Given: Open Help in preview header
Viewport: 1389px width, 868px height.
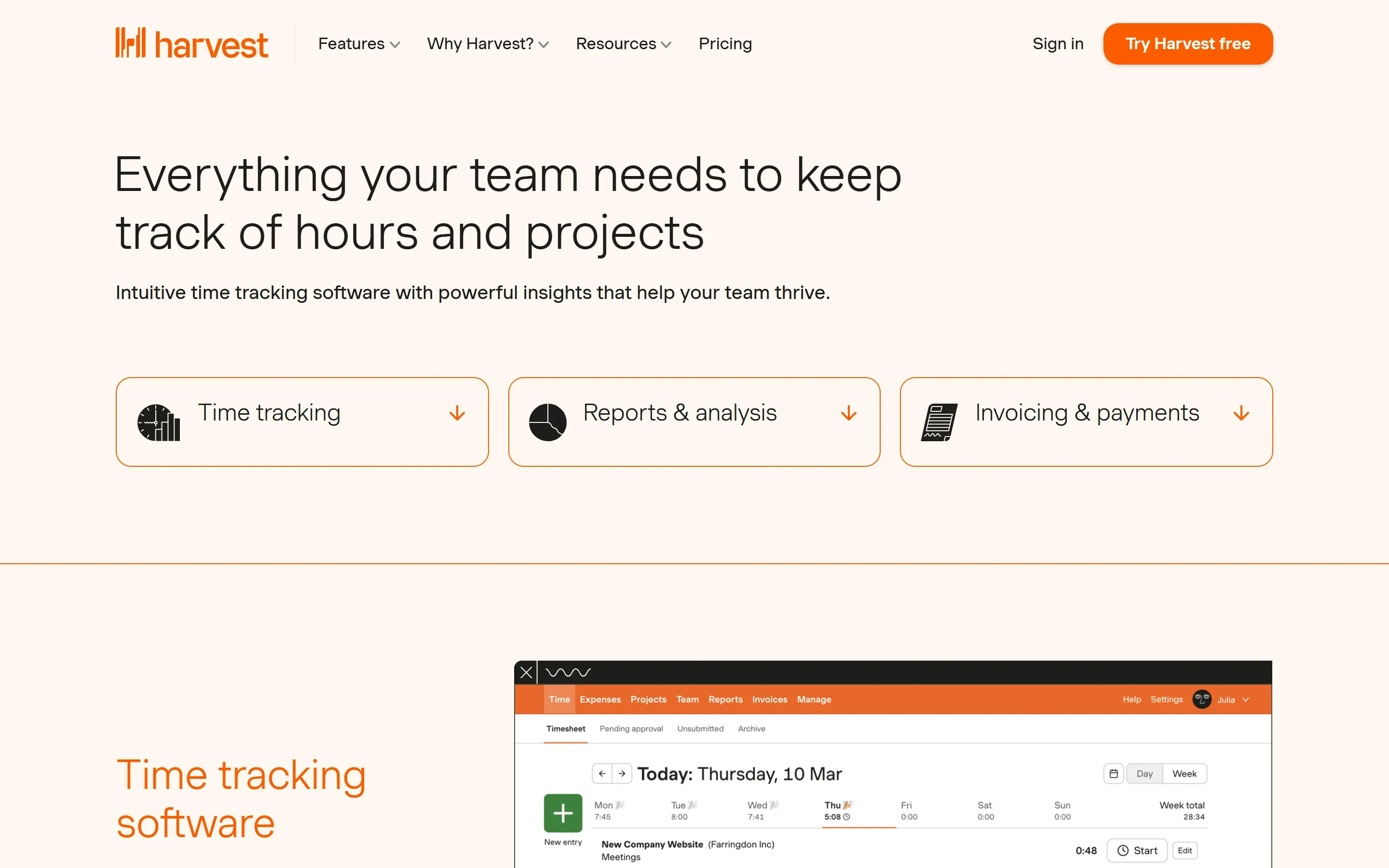Looking at the screenshot, I should coord(1131,699).
